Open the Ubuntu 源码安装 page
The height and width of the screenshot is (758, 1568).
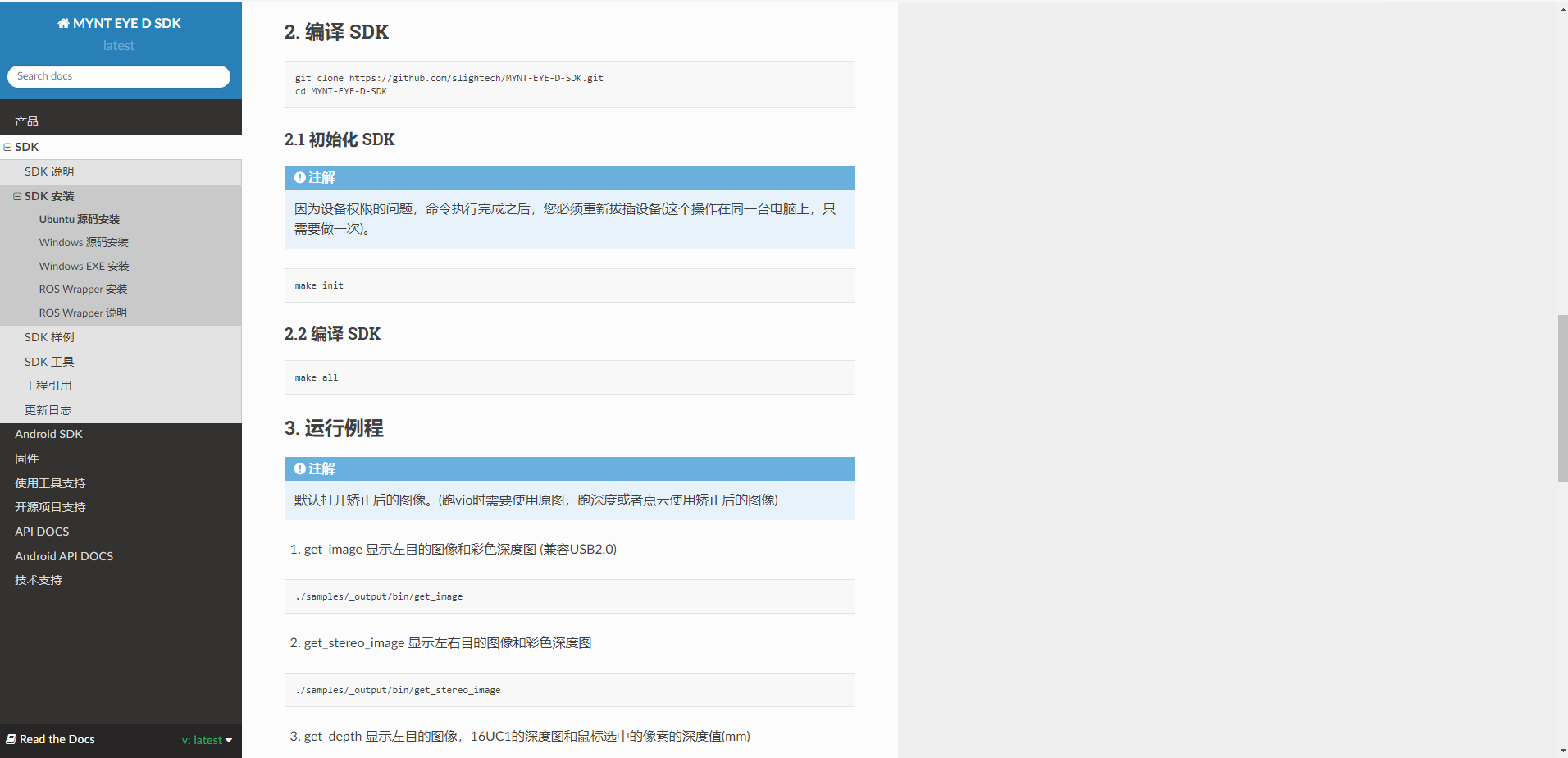[x=79, y=219]
